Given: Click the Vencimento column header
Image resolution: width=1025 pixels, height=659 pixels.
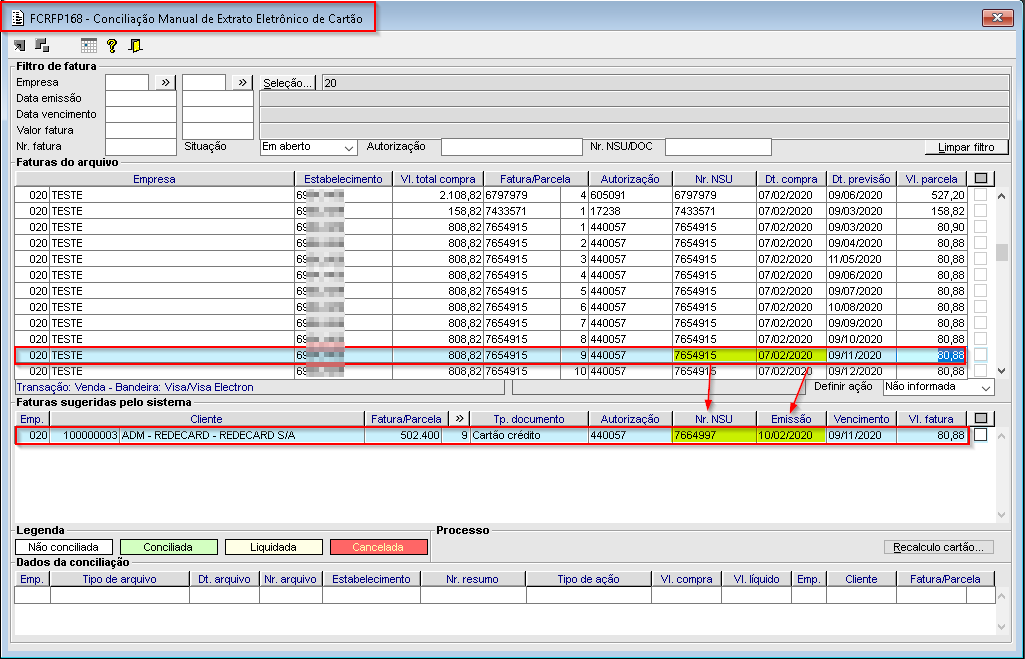Looking at the screenshot, I should [861, 419].
